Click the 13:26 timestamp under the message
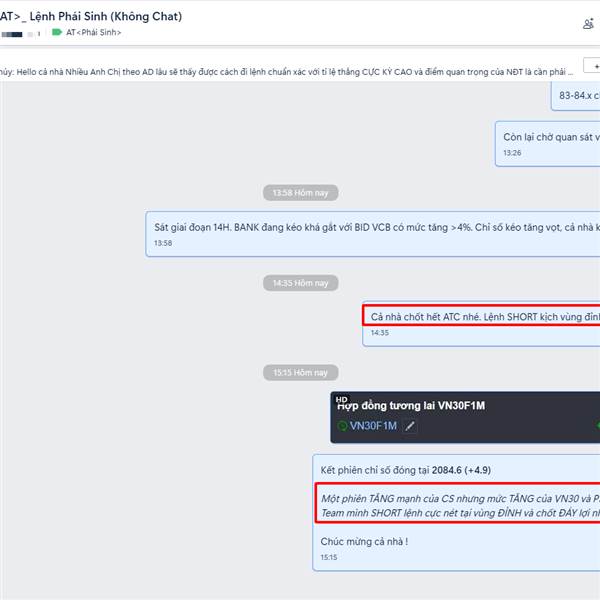The height and width of the screenshot is (600, 600). tap(512, 153)
